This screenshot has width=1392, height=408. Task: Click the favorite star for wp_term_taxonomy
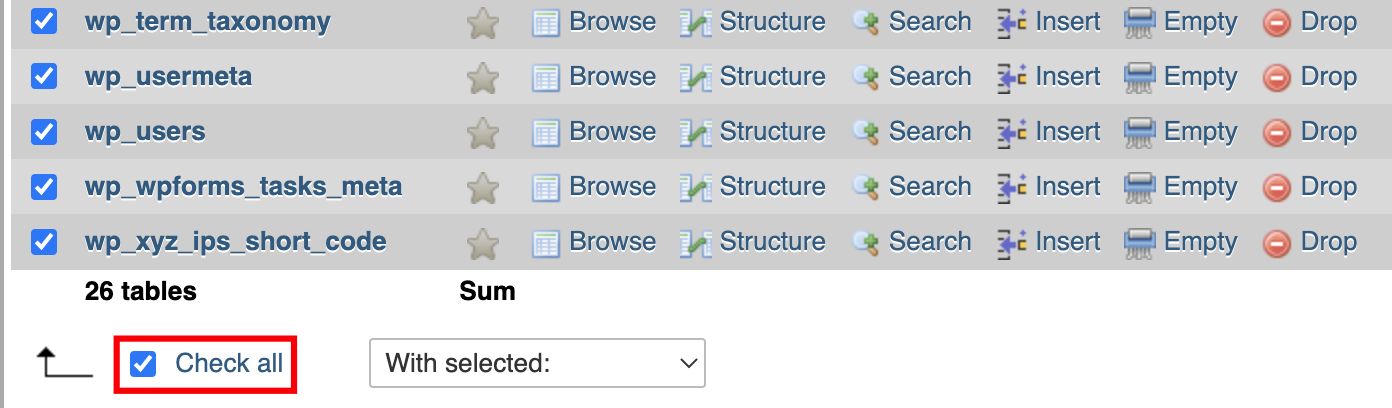(483, 22)
